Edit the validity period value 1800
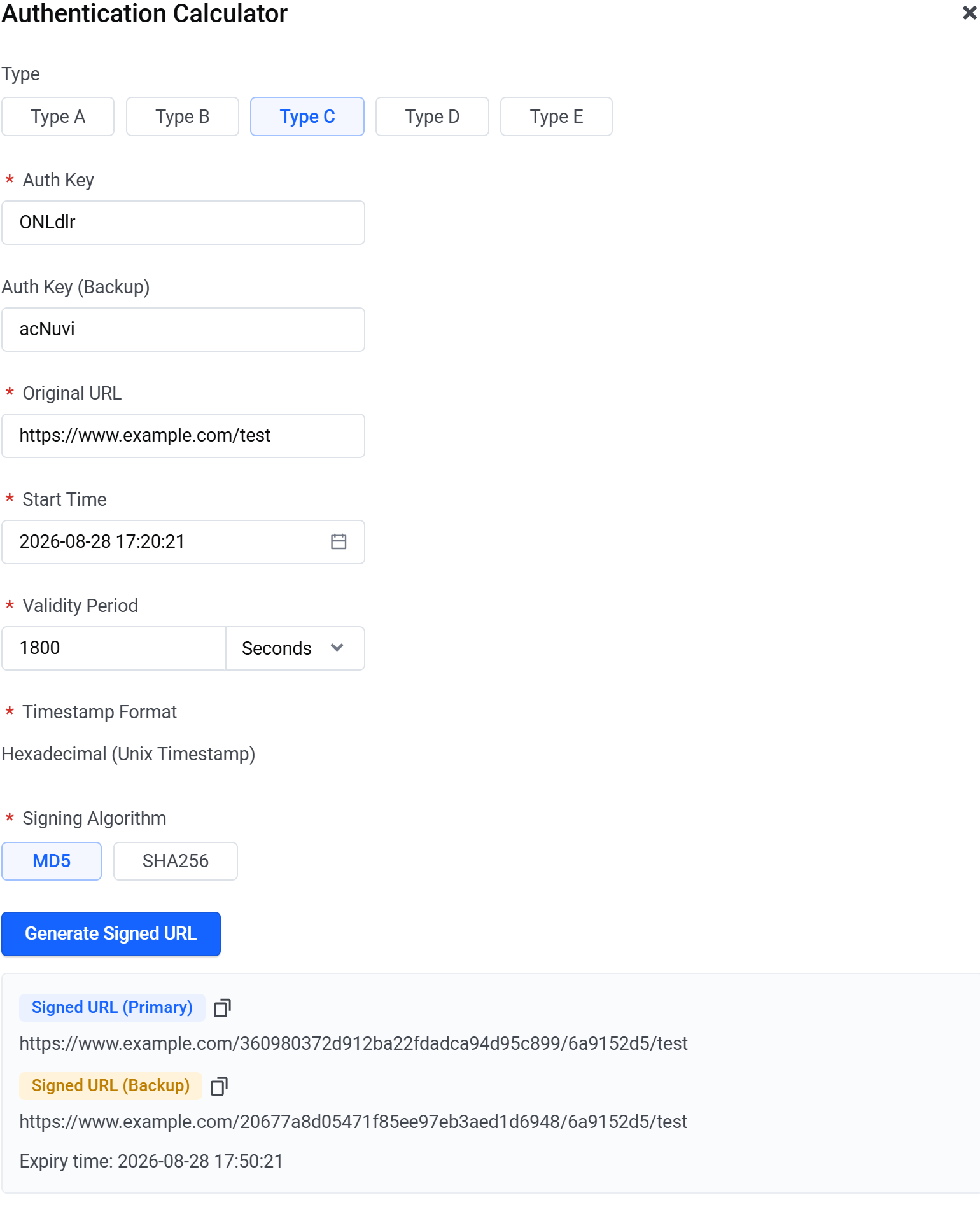This screenshot has width=980, height=1221. (x=114, y=648)
